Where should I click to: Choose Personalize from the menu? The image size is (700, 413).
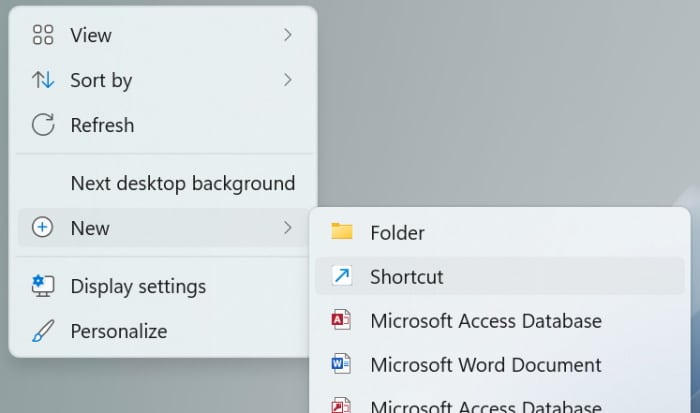pyautogui.click(x=163, y=331)
